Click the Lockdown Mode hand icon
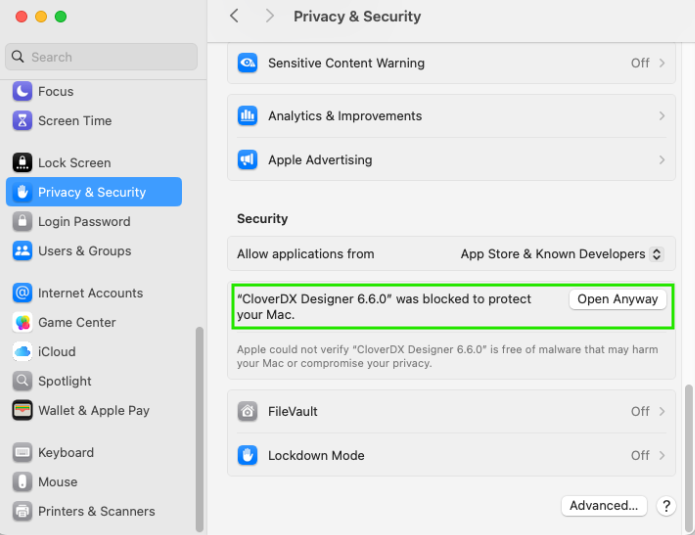Viewport: 695px width, 535px height. coord(247,455)
